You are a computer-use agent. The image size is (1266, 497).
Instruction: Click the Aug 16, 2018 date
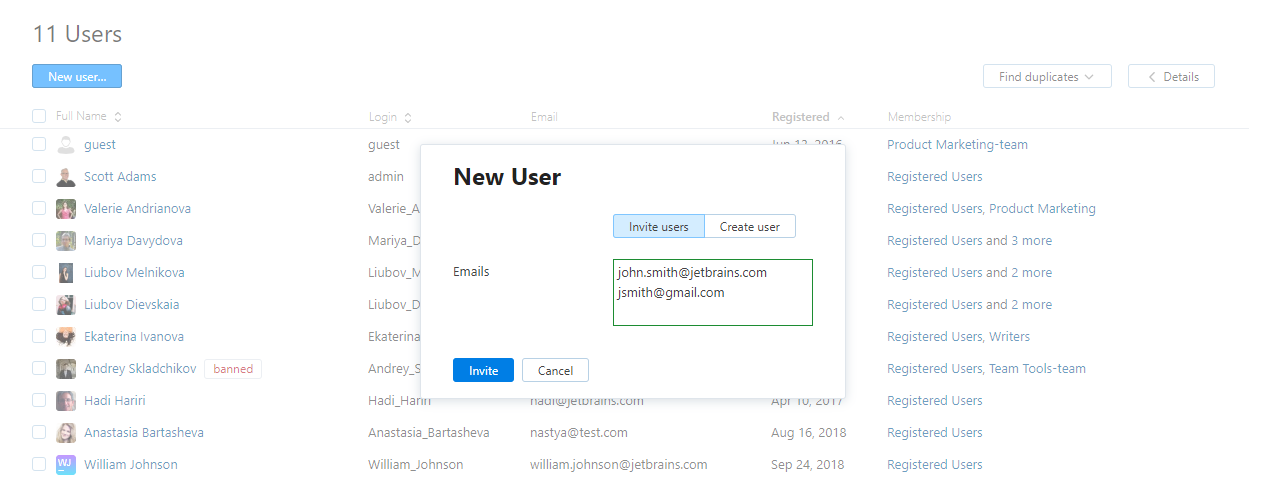(x=808, y=433)
